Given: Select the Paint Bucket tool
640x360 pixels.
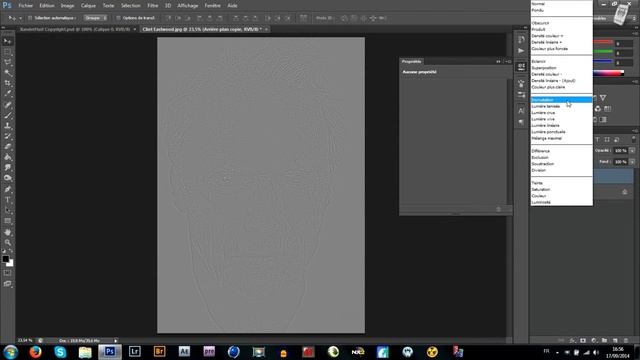Looking at the screenshot, I should point(7,157).
